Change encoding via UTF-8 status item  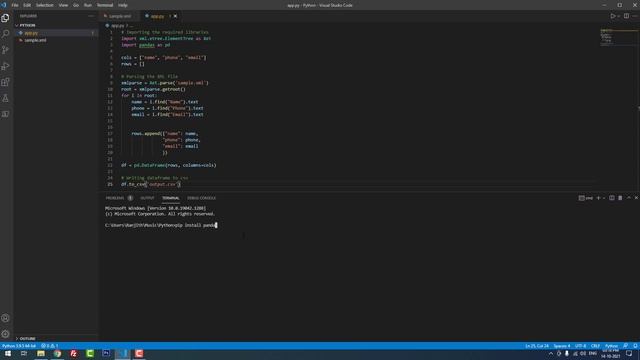click(580, 346)
